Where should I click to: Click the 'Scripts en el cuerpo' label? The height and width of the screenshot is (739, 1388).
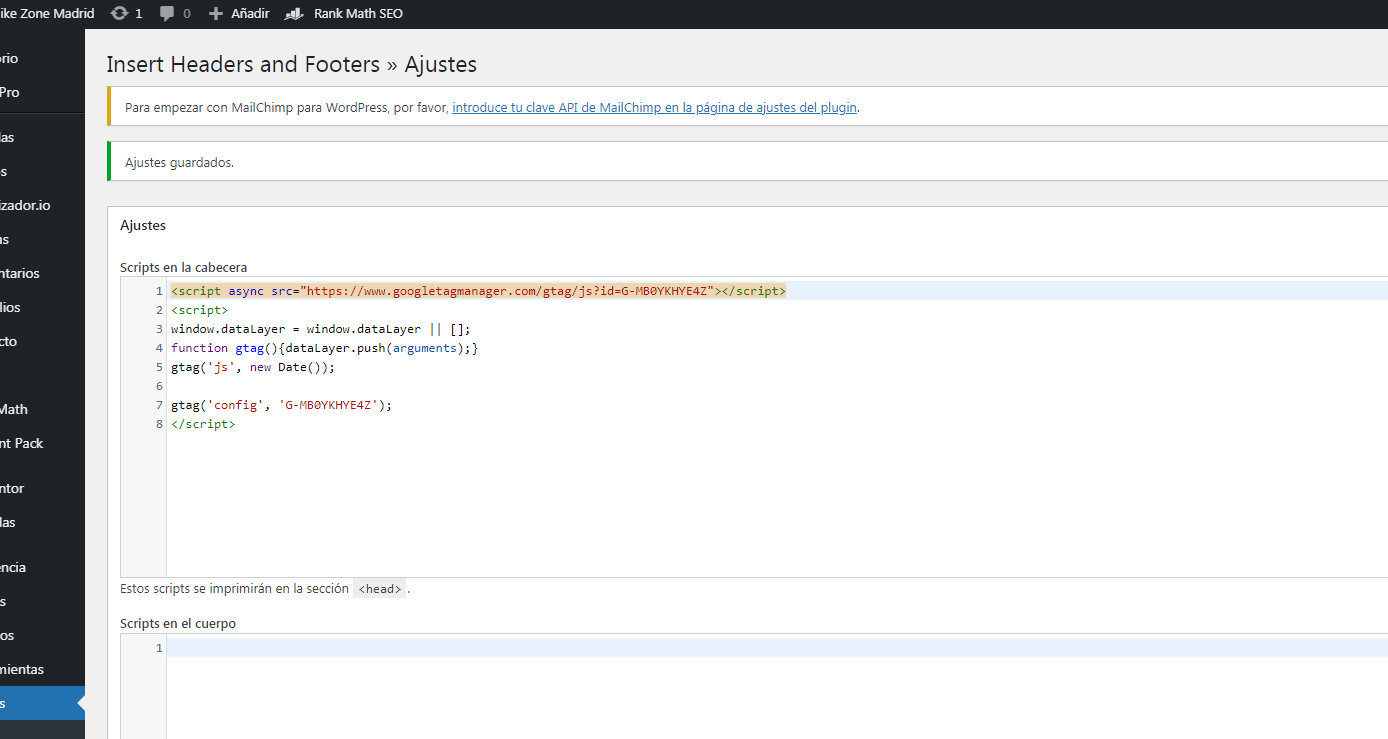(x=178, y=623)
